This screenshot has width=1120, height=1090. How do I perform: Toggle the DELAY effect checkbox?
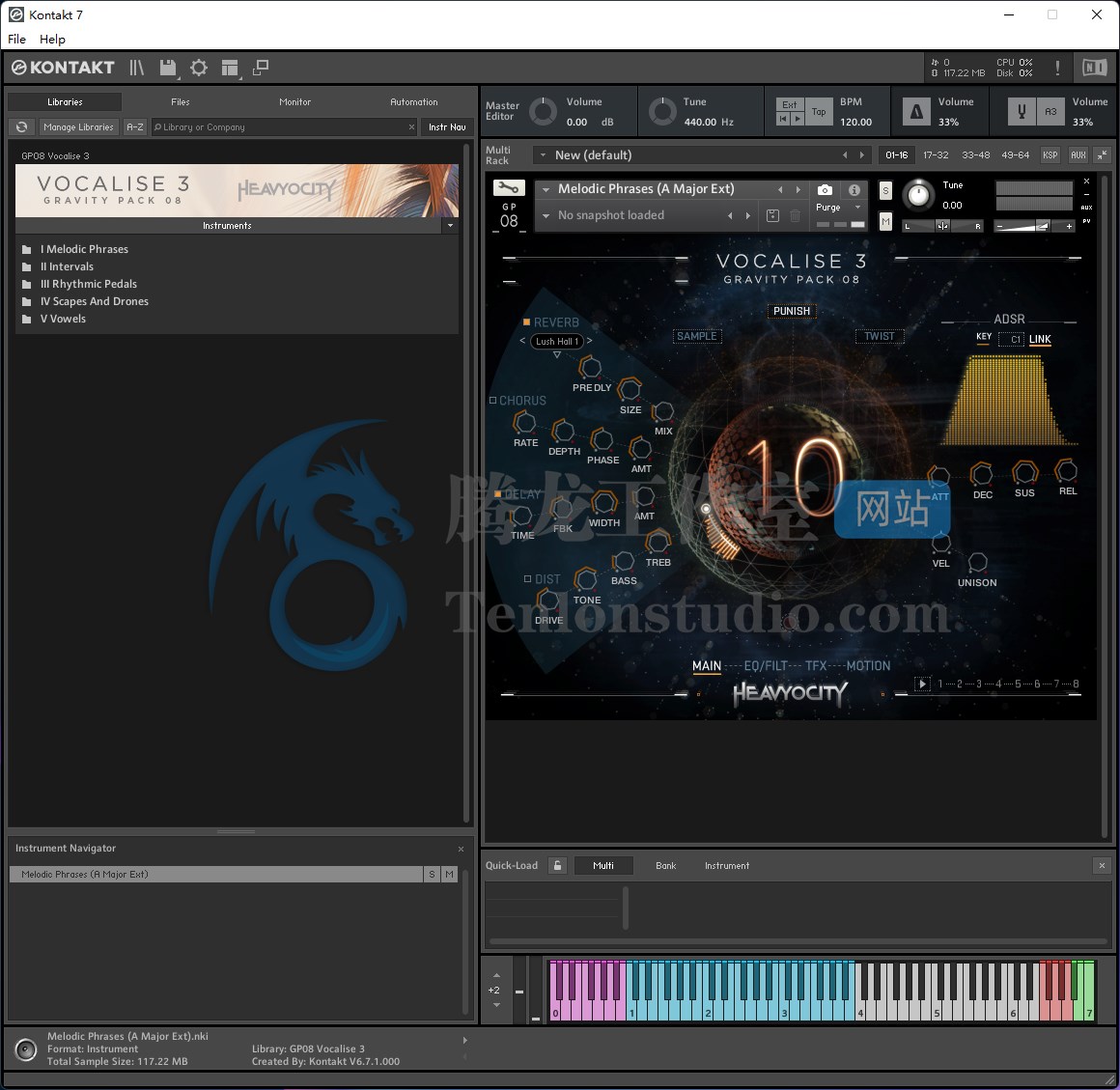click(498, 494)
